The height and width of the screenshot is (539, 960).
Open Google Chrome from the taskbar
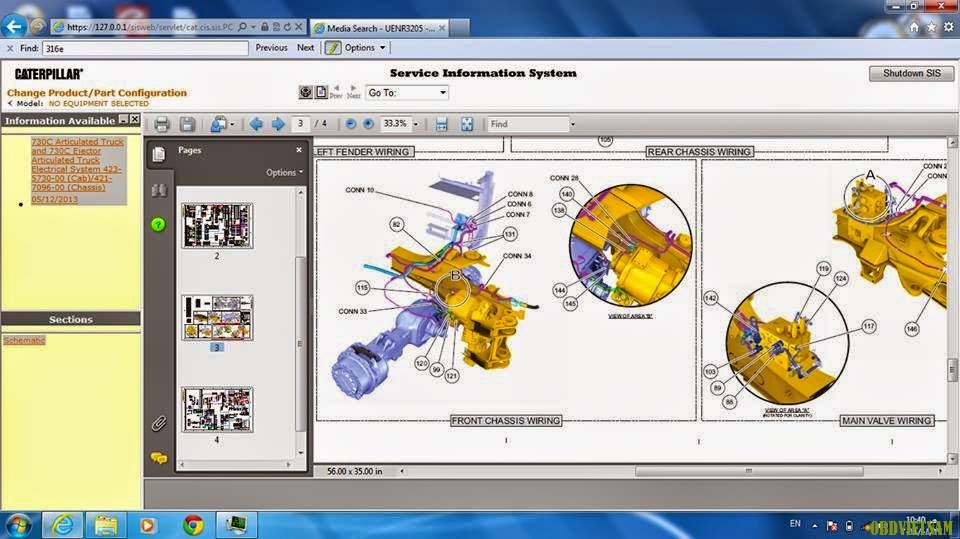193,524
